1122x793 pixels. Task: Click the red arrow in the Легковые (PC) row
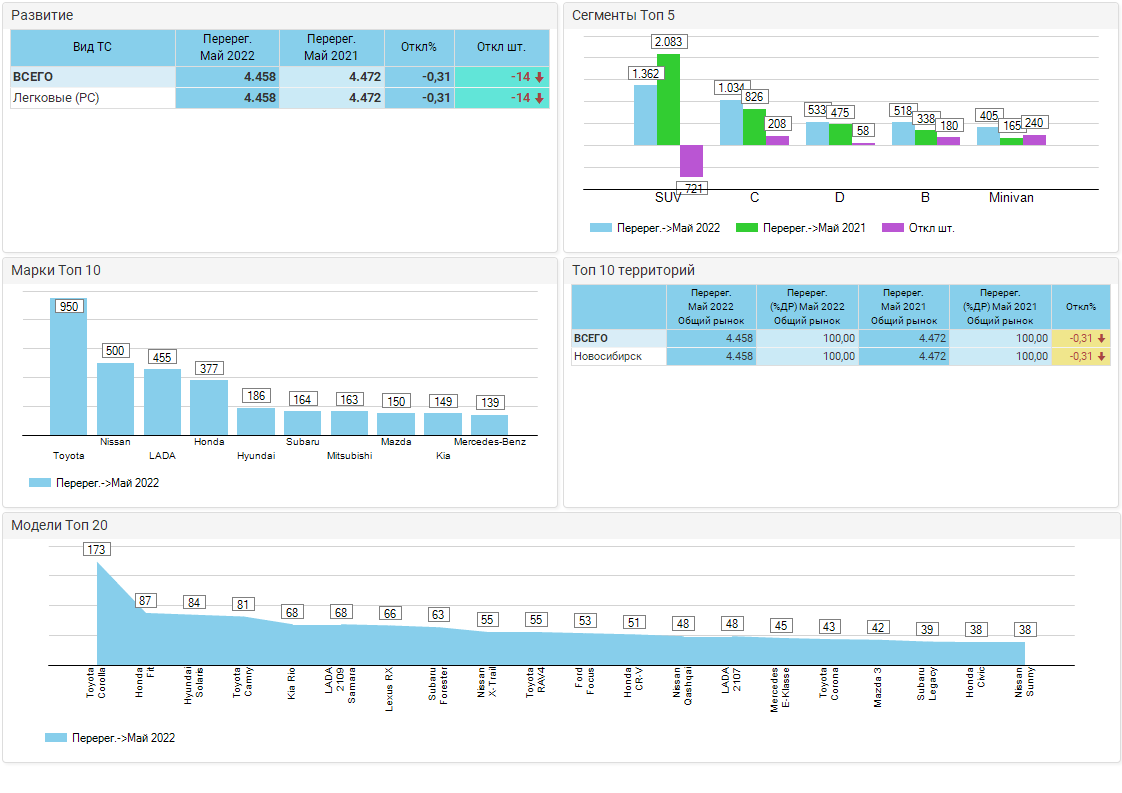[539, 98]
